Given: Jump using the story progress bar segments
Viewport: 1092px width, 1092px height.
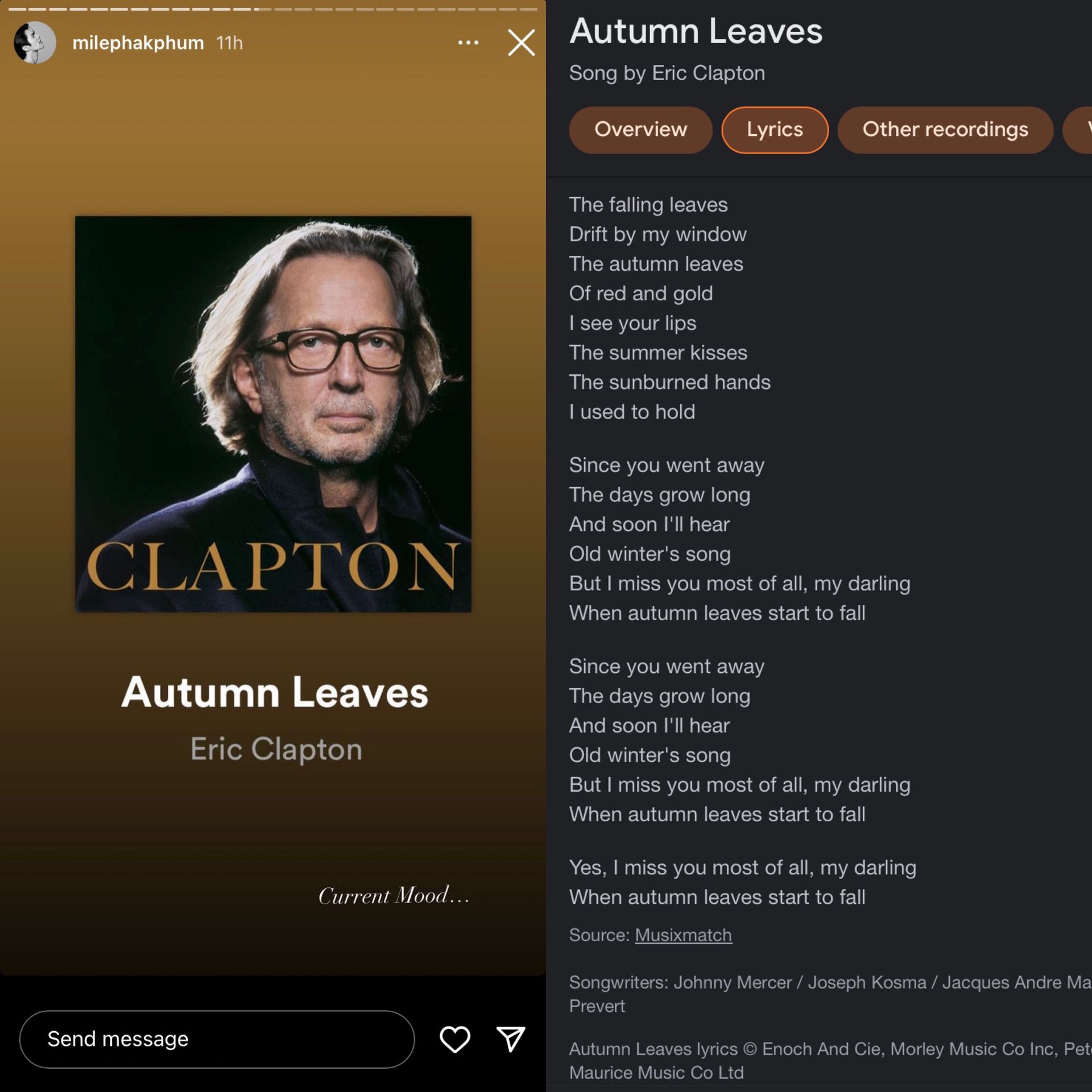Looking at the screenshot, I should 273,9.
